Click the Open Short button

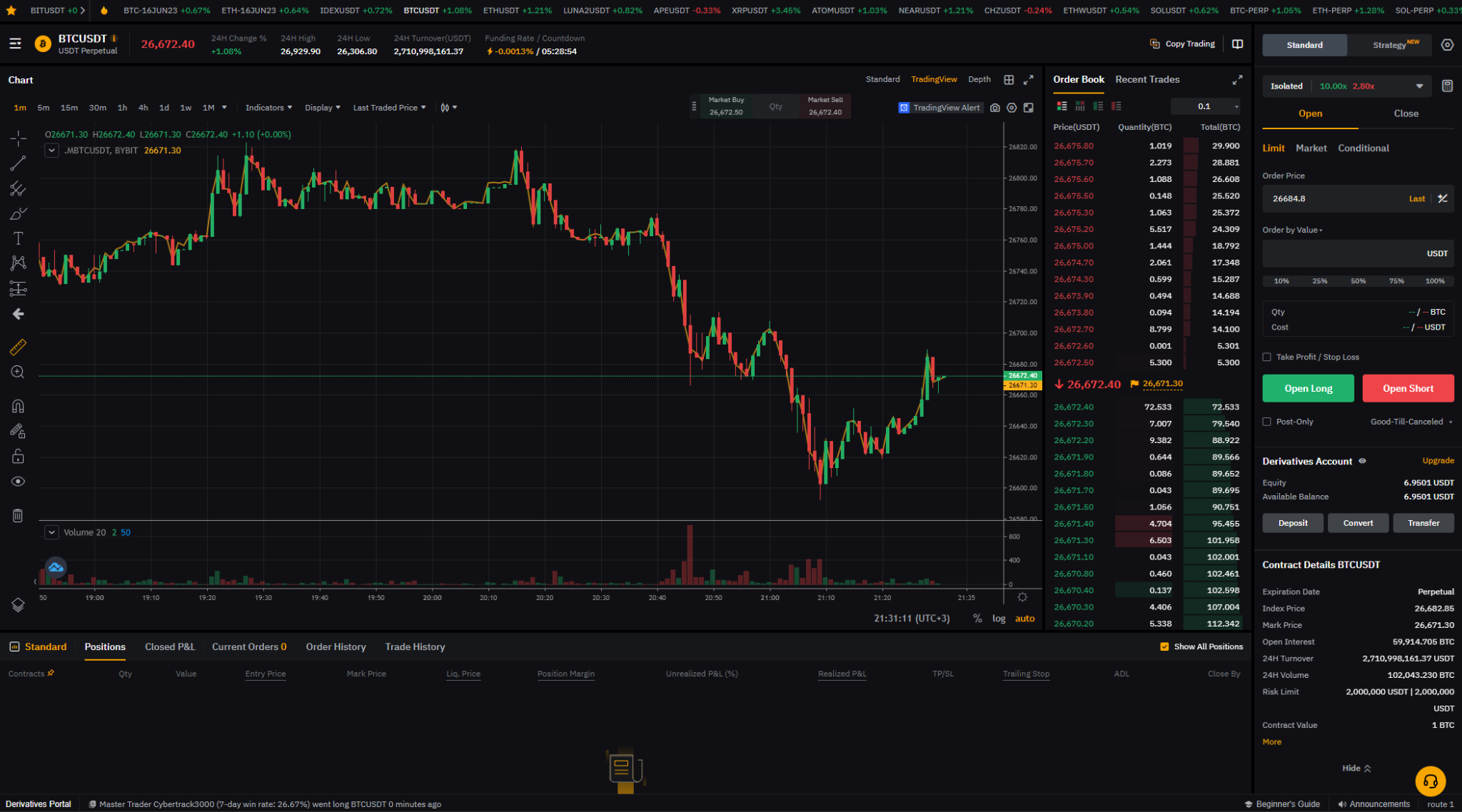(x=1408, y=388)
